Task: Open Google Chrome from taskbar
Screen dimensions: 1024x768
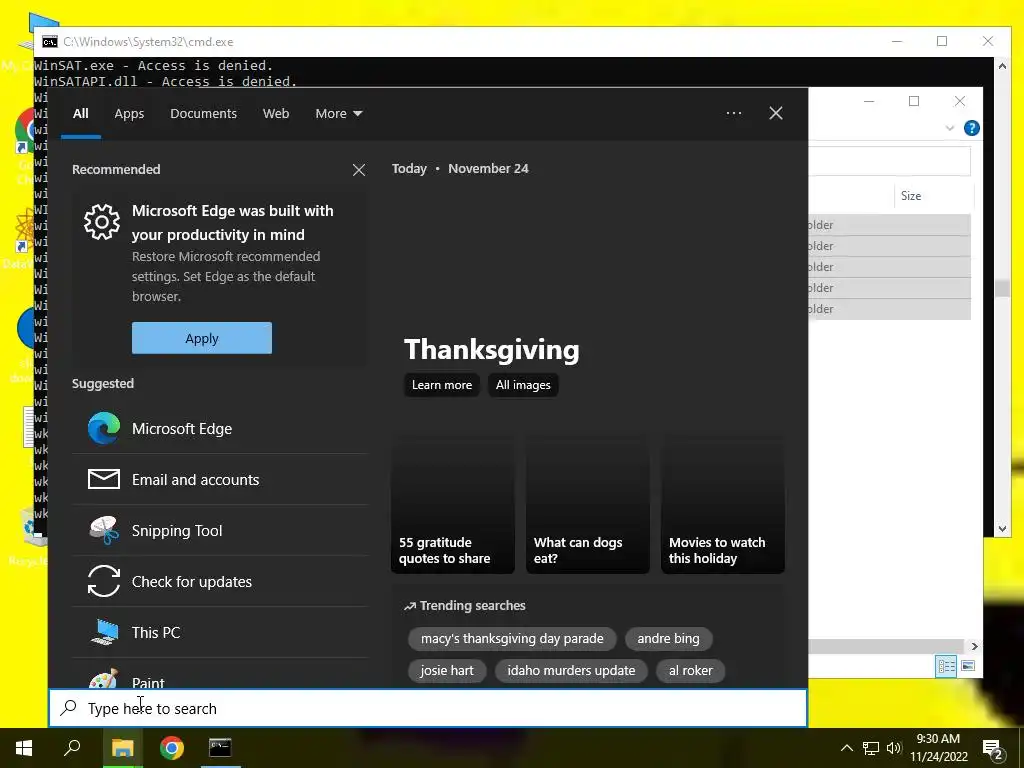Action: [x=172, y=748]
